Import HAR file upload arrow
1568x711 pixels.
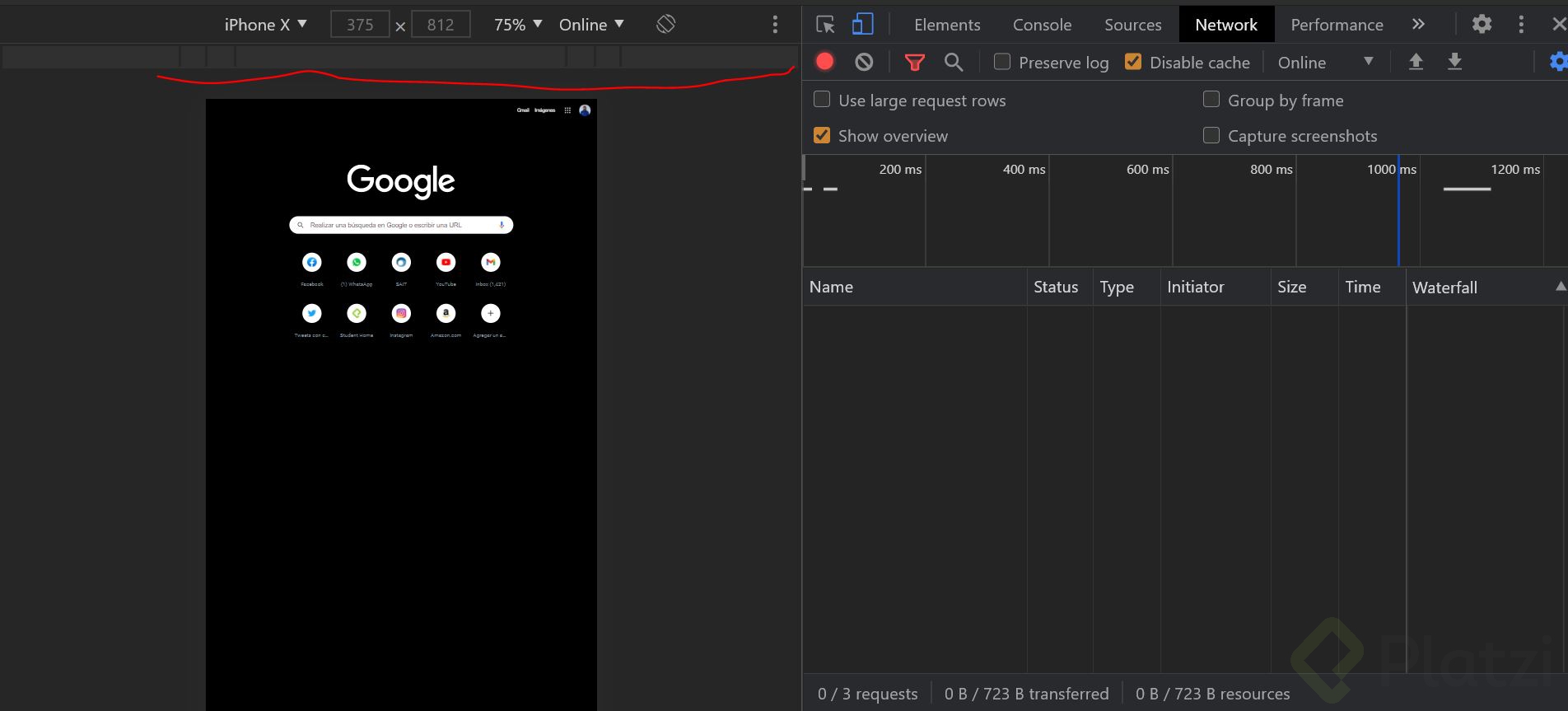tap(1416, 62)
